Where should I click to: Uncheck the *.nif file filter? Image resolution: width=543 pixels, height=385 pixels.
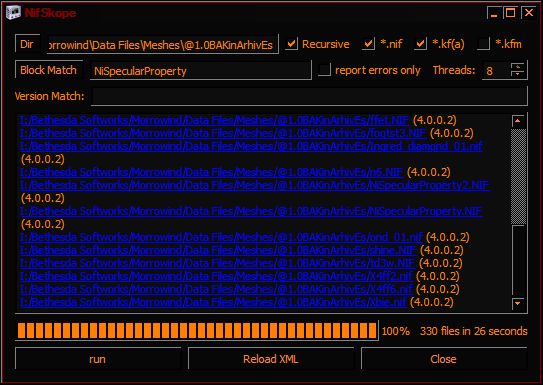tap(368, 44)
